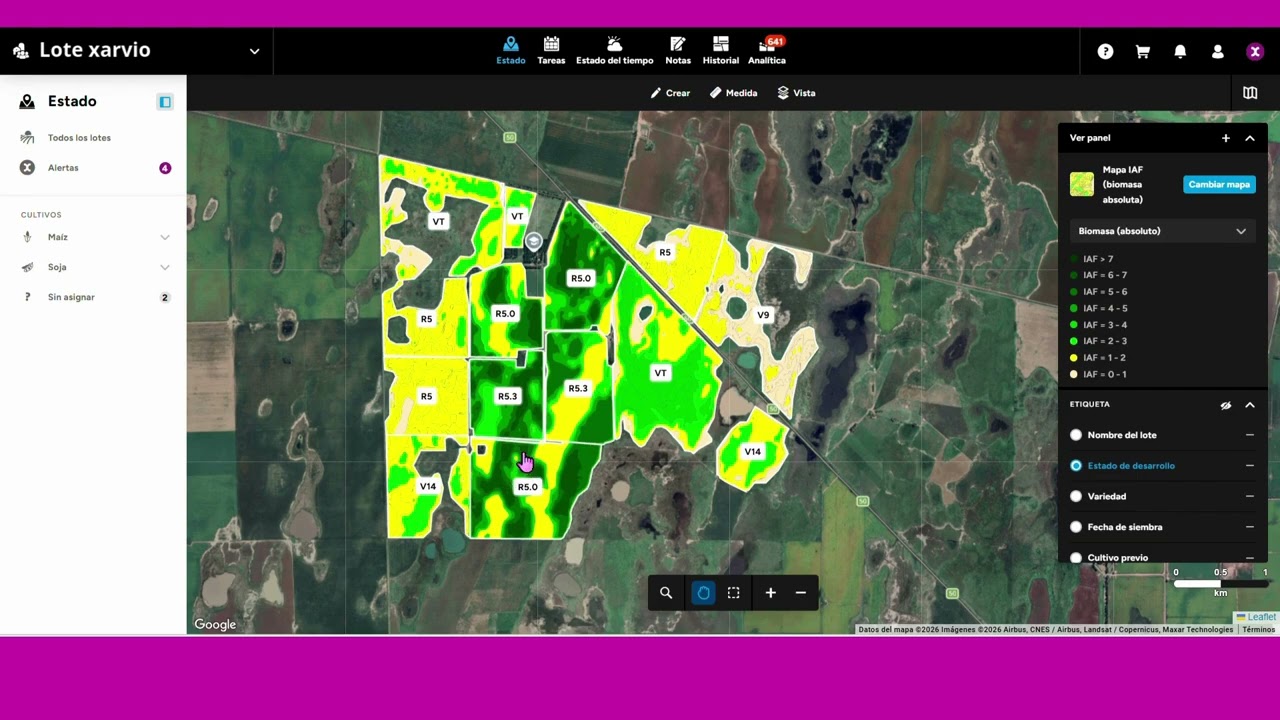The height and width of the screenshot is (720, 1280).
Task: Open Alertas list in sidebar
Action: (x=63, y=168)
